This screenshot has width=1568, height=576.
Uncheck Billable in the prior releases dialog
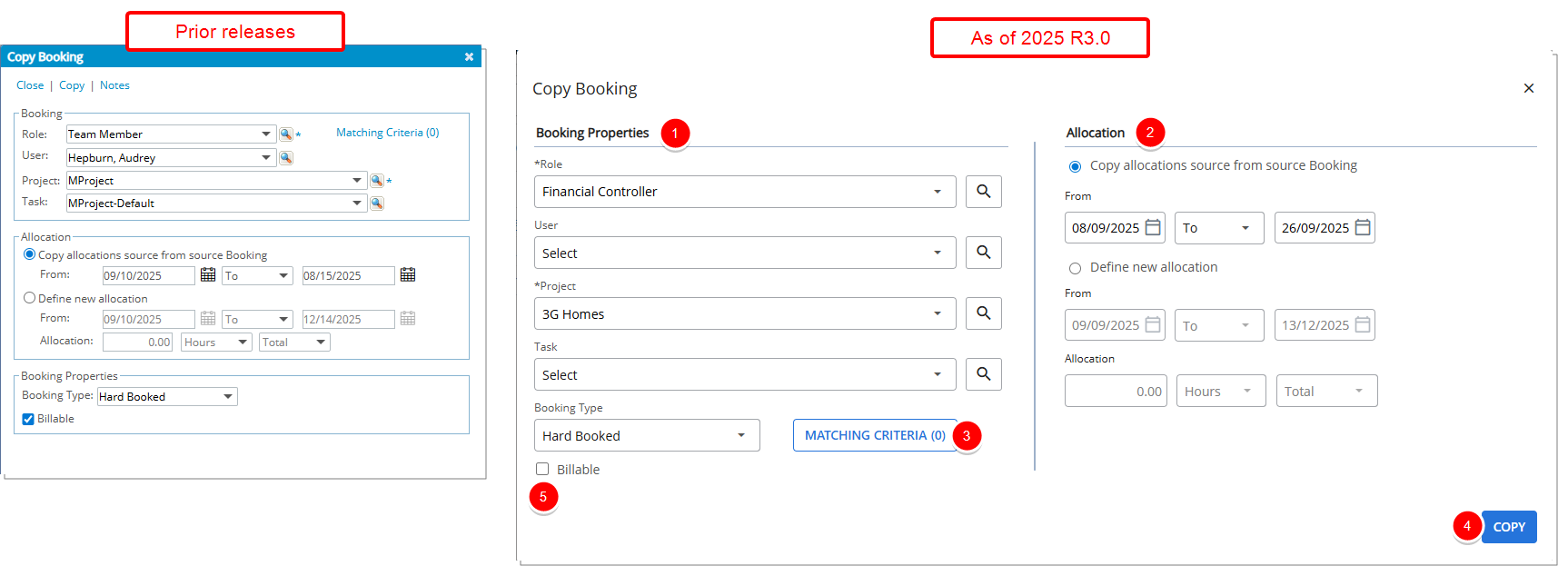[27, 418]
